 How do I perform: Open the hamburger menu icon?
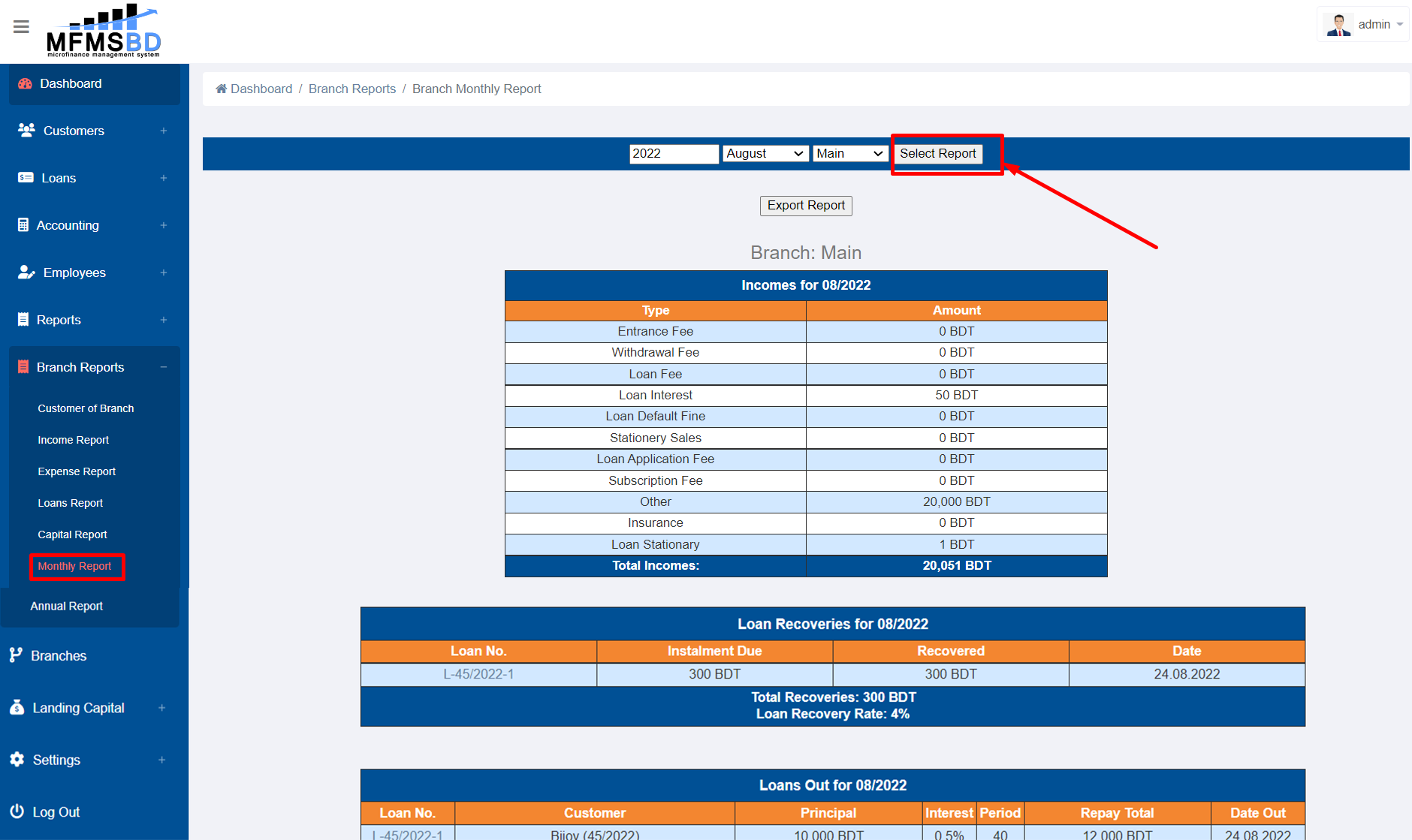(21, 27)
